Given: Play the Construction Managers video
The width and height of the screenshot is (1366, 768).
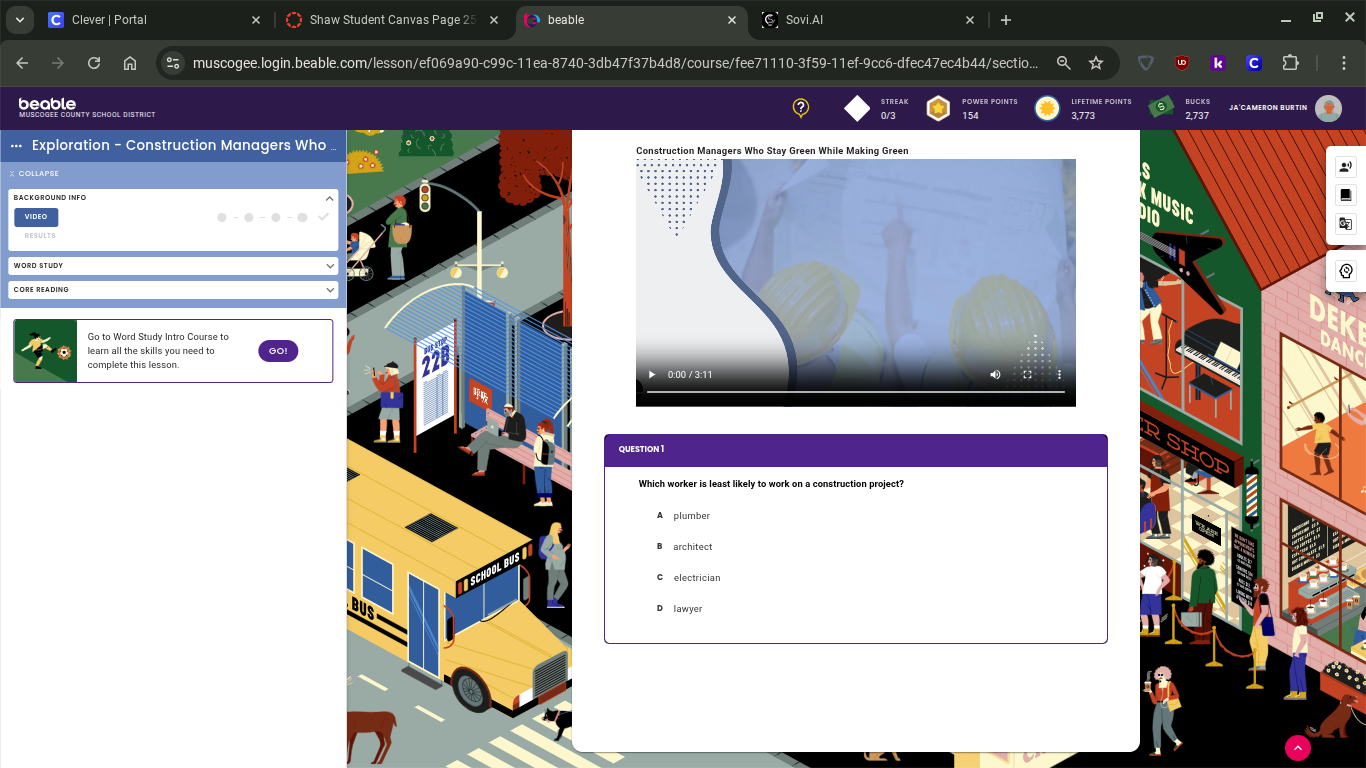Looking at the screenshot, I should (x=651, y=374).
